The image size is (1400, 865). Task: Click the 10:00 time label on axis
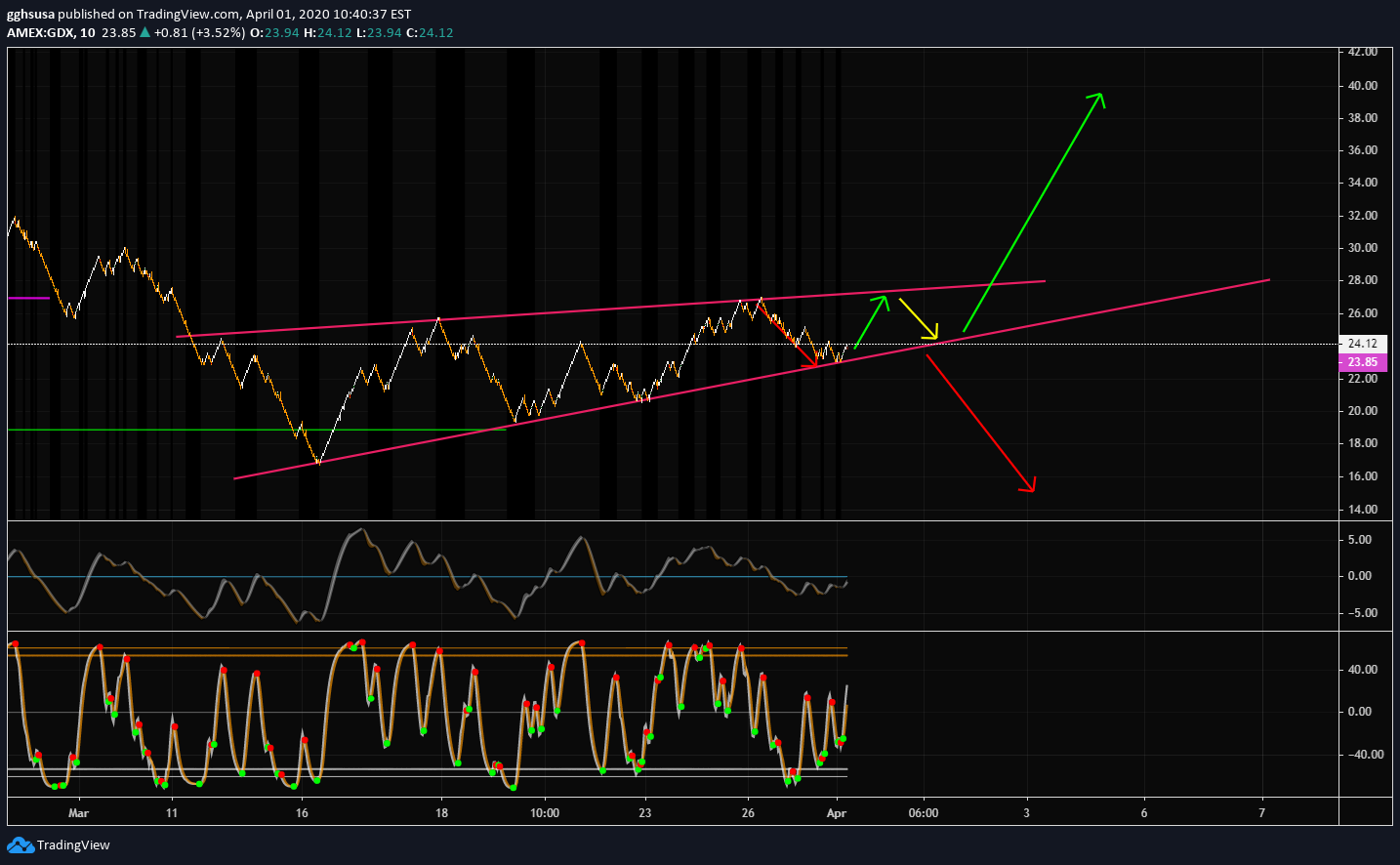pos(545,813)
